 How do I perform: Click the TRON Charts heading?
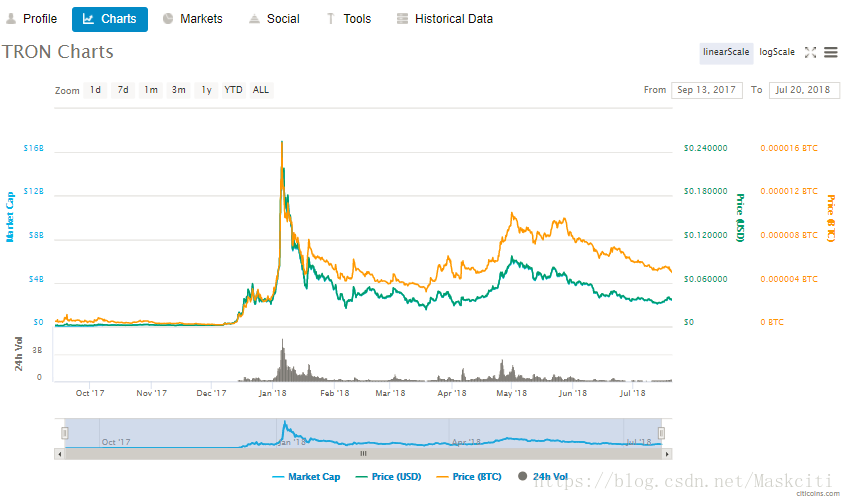(x=58, y=52)
